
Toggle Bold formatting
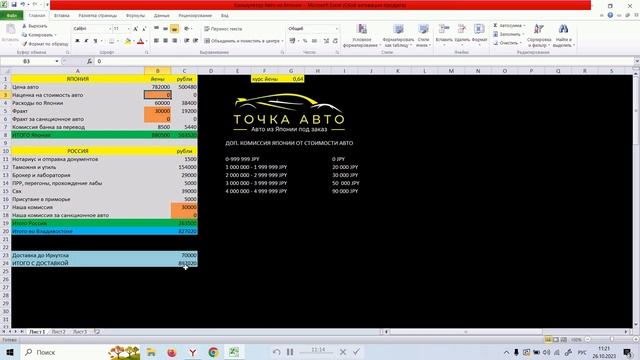(x=77, y=41)
